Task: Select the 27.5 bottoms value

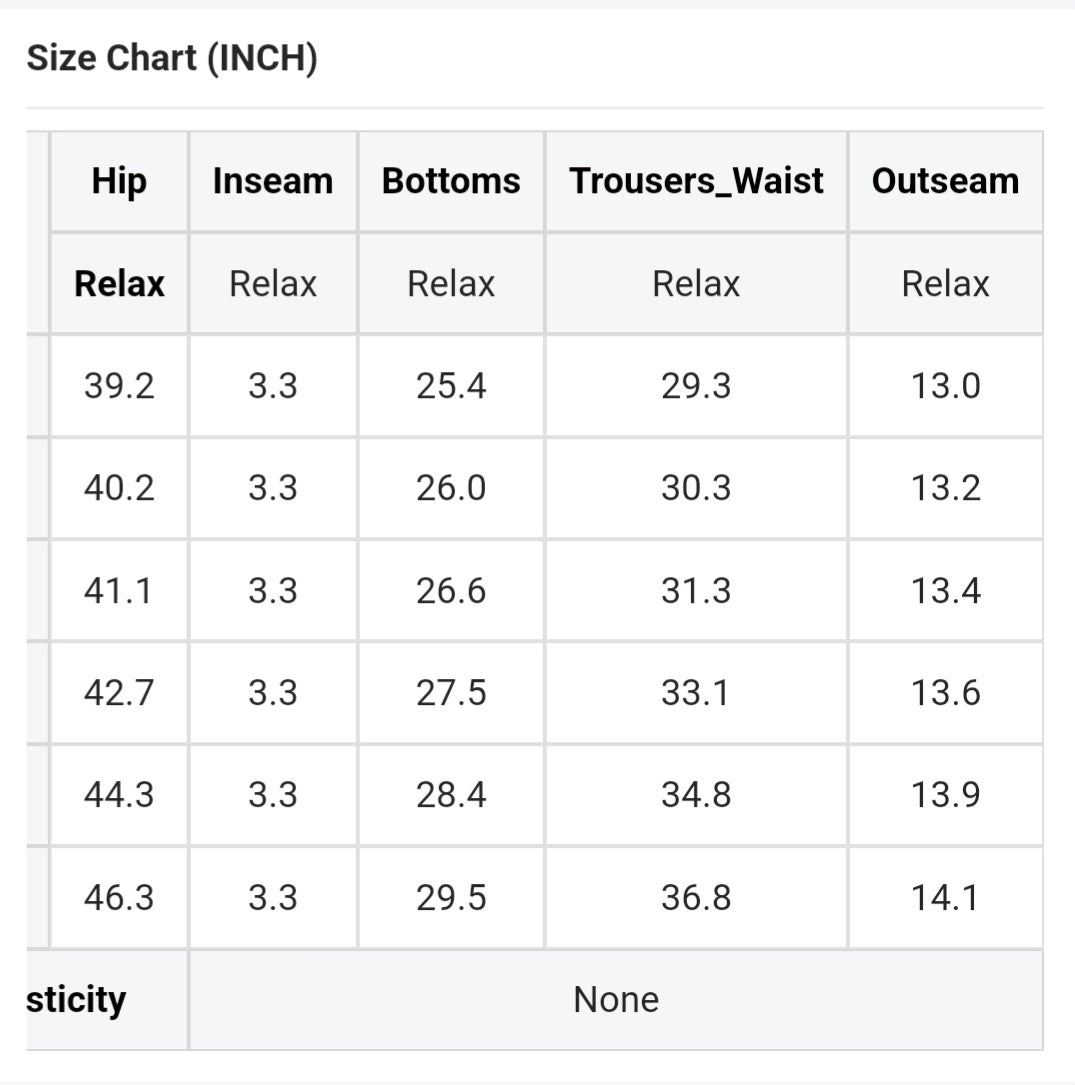Action: (x=451, y=693)
